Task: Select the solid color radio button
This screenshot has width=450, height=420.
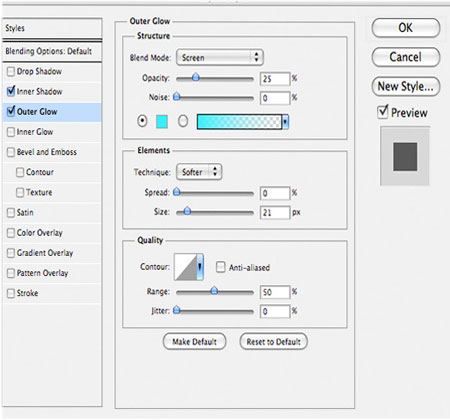Action: (x=142, y=121)
